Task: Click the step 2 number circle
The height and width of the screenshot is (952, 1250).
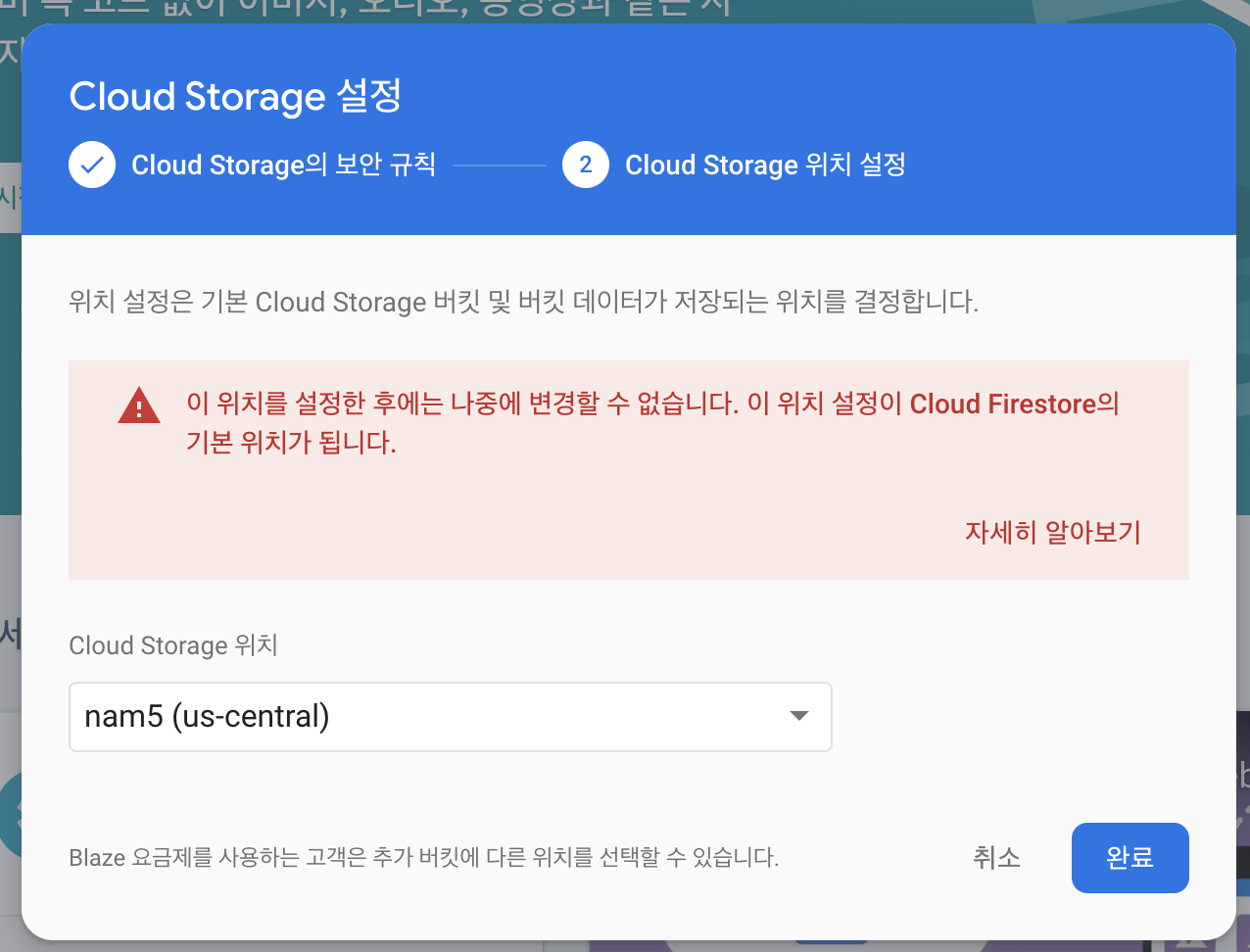Action: pyautogui.click(x=586, y=165)
